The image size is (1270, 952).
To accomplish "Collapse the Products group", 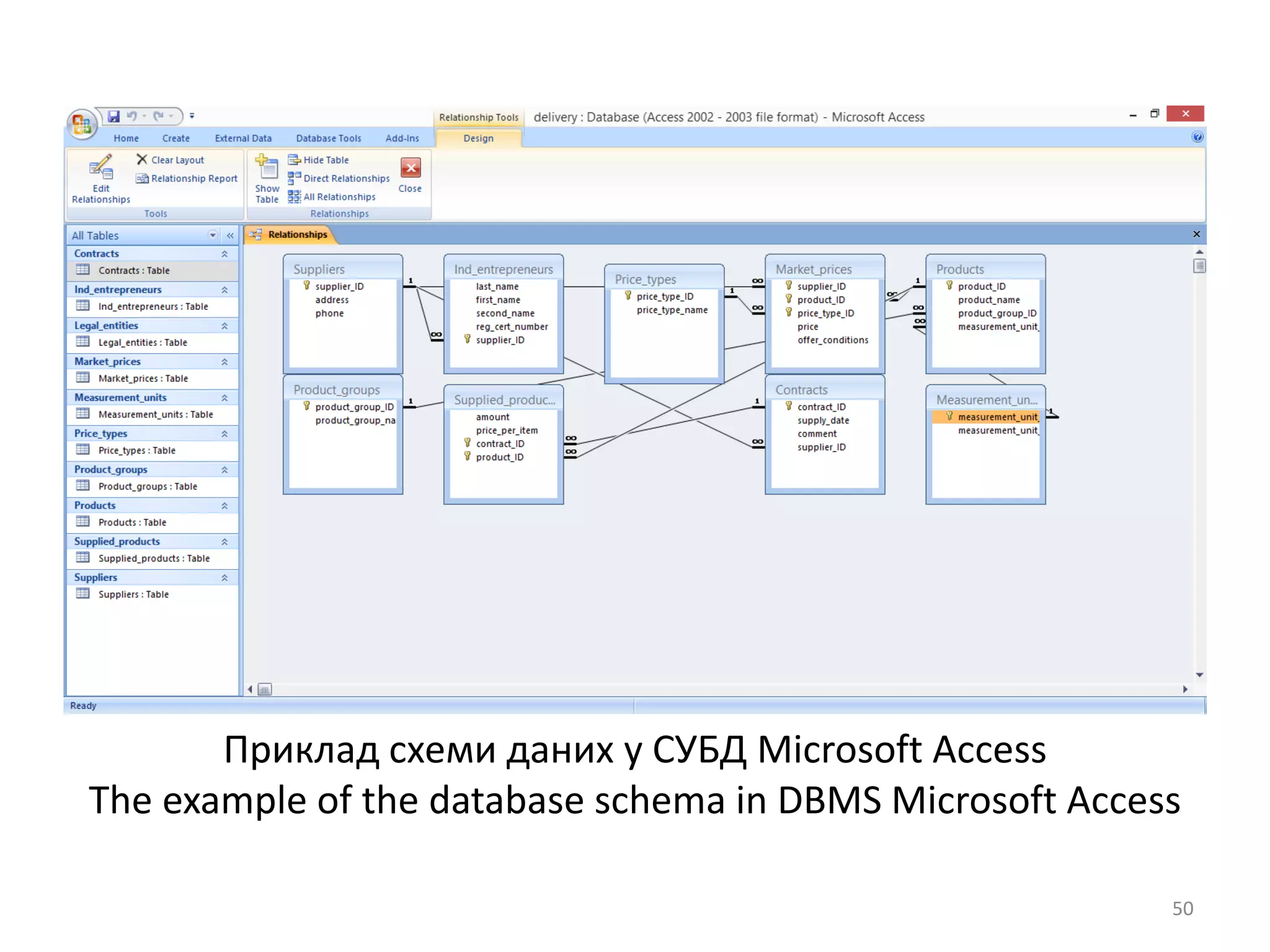I will [x=224, y=506].
